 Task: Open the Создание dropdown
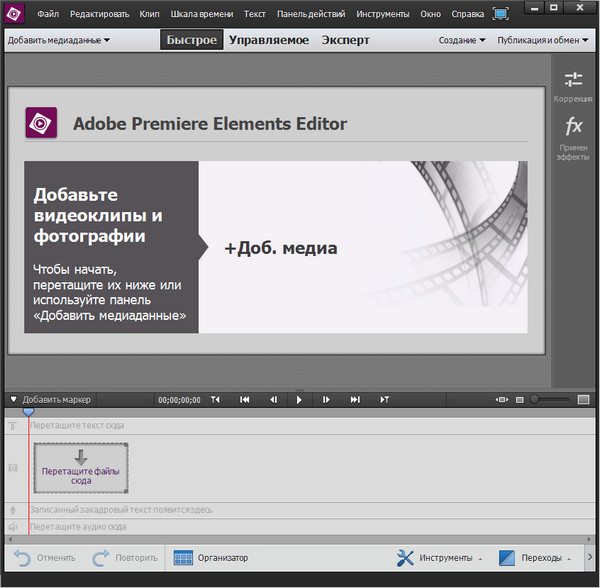(x=462, y=41)
